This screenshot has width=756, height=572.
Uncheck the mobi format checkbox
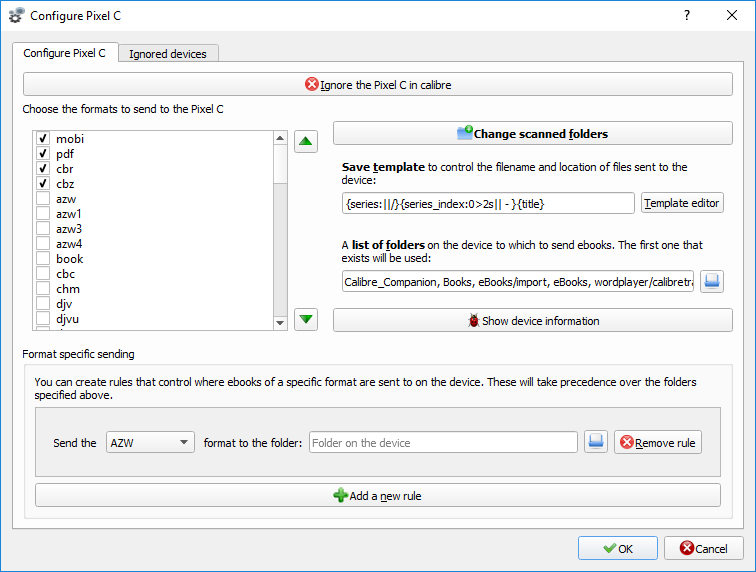(43, 138)
